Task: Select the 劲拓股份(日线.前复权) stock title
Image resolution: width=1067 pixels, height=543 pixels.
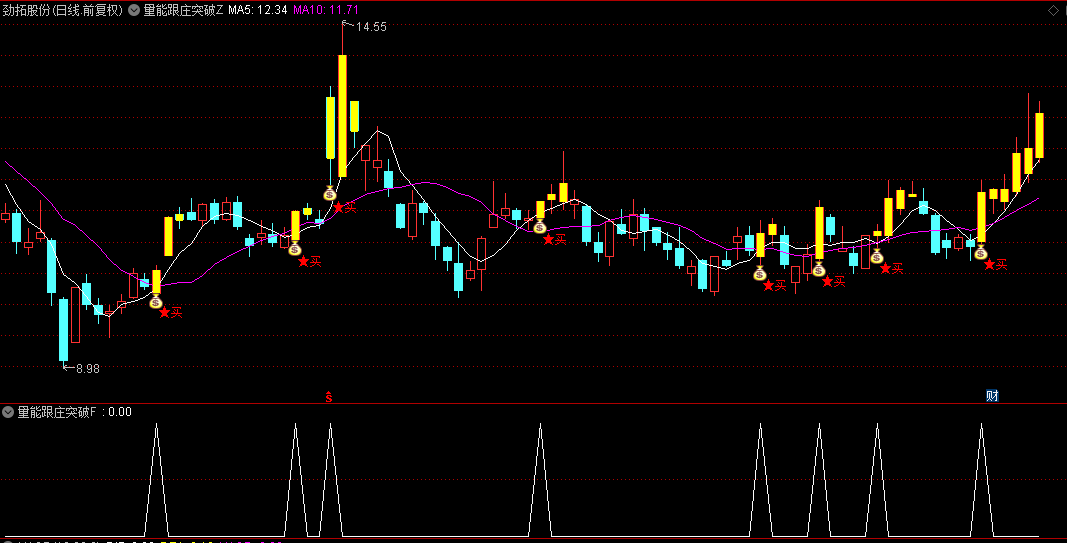Action: pyautogui.click(x=62, y=10)
